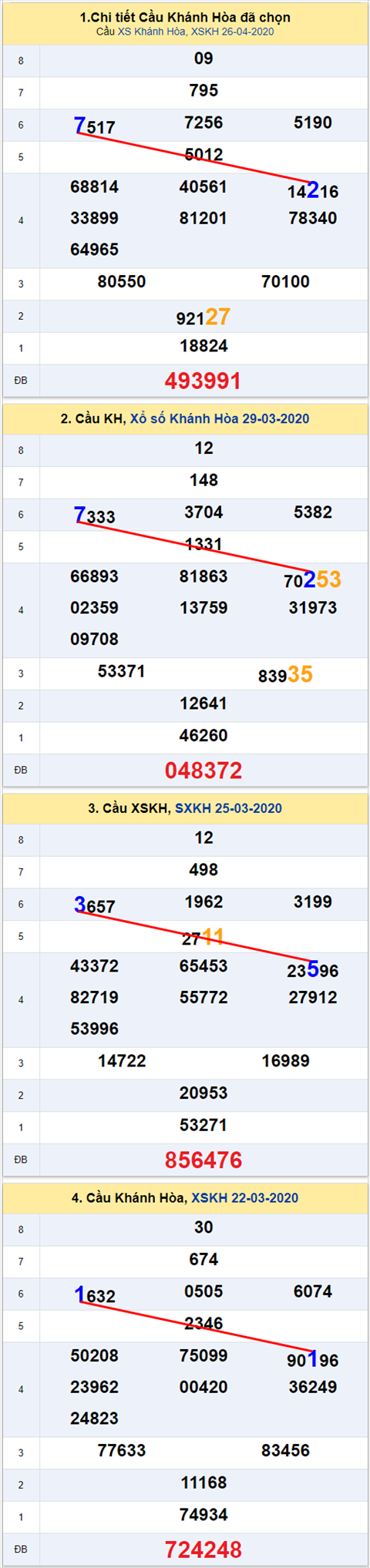
Task: Click second prize 92127
Action: tap(203, 317)
